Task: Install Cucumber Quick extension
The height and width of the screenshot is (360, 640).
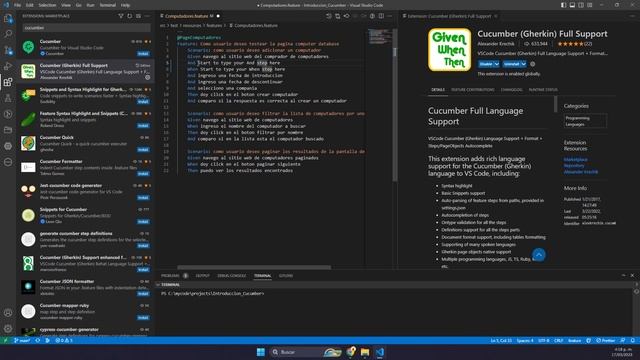Action: tap(143, 150)
